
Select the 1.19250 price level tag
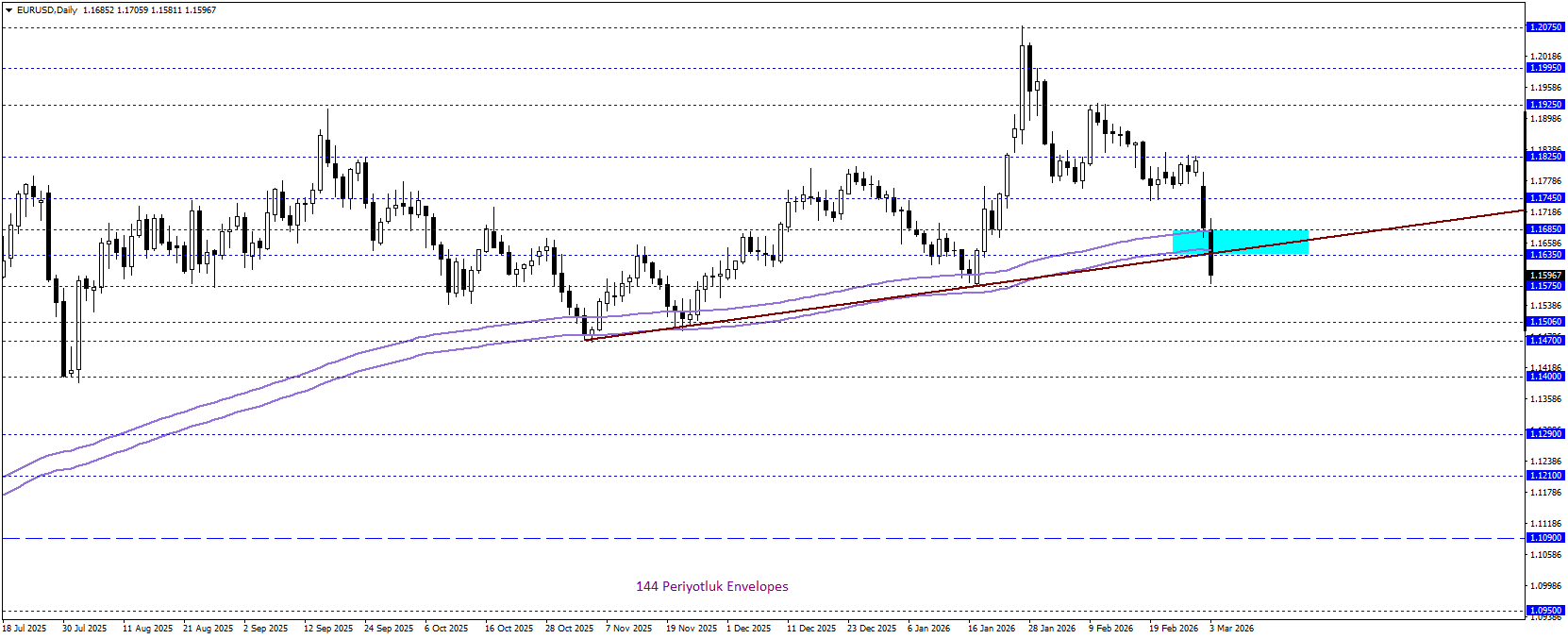coord(1545,105)
